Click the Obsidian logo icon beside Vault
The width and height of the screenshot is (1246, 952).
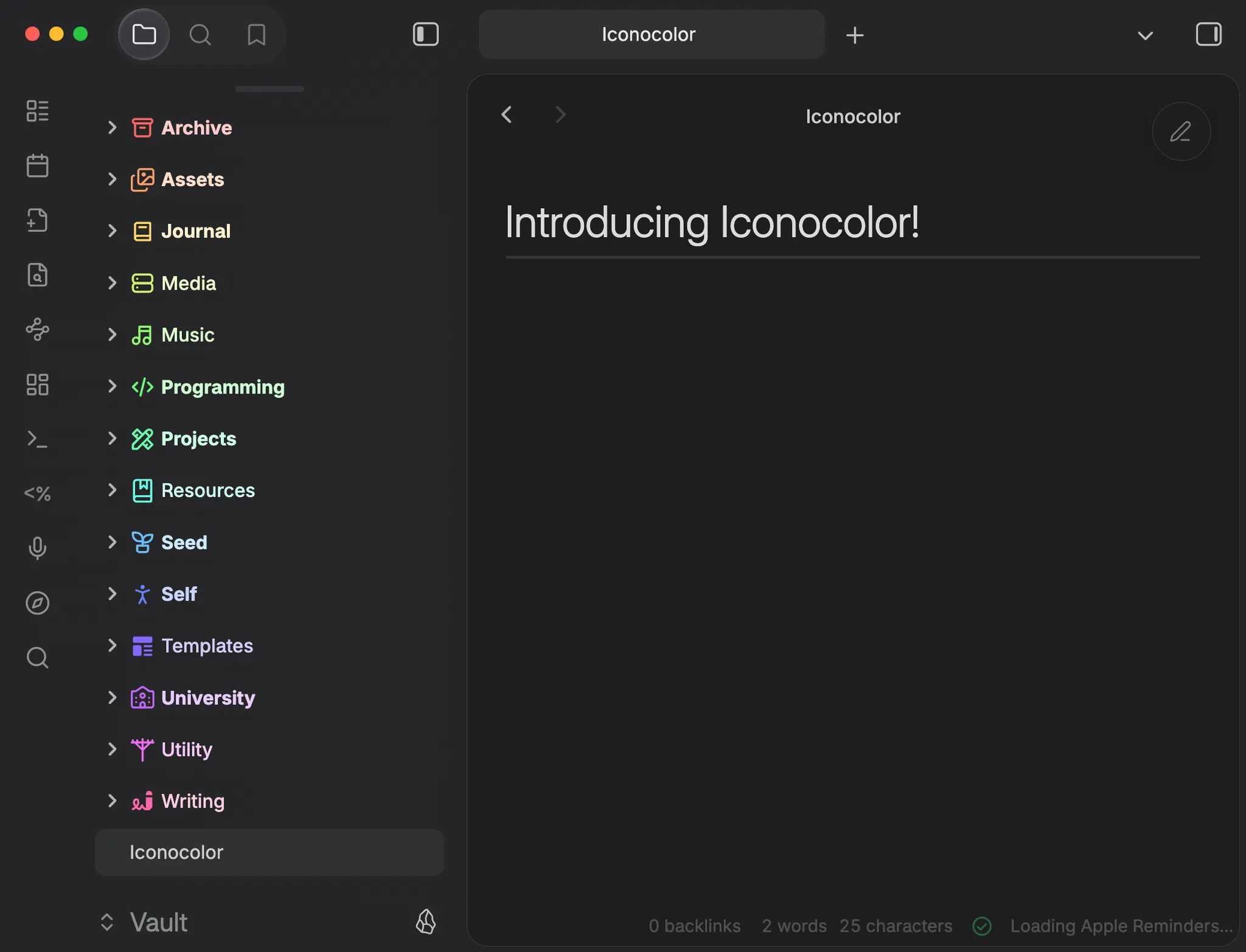pos(426,922)
